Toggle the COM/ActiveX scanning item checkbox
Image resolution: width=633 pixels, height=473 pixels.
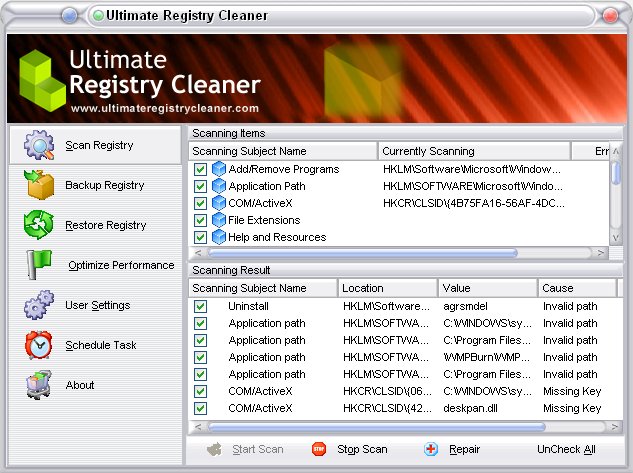pyautogui.click(x=200, y=203)
